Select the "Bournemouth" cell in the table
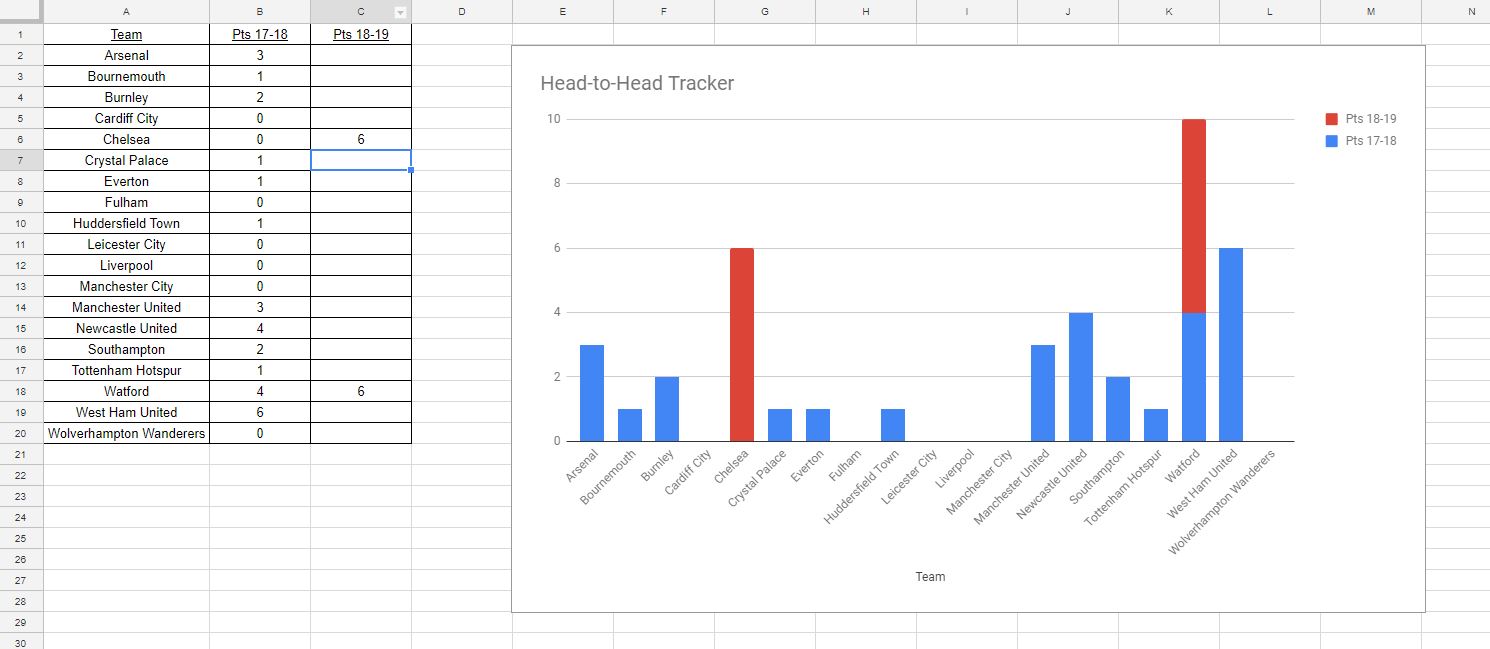This screenshot has width=1490, height=649. (x=126, y=76)
